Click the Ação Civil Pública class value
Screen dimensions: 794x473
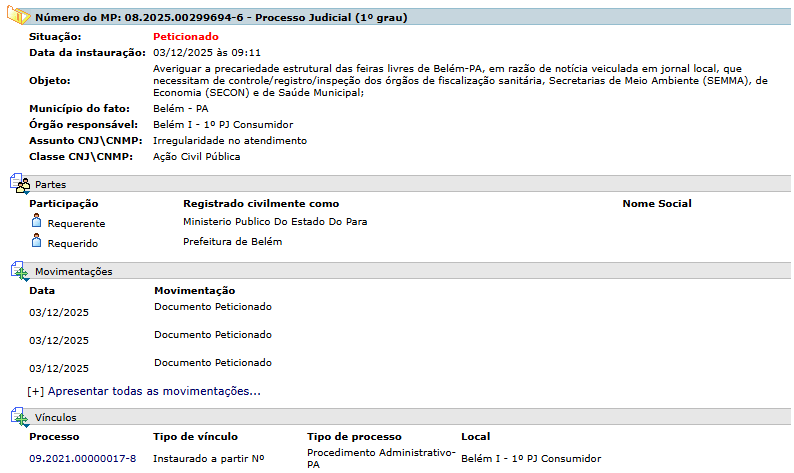point(196,156)
